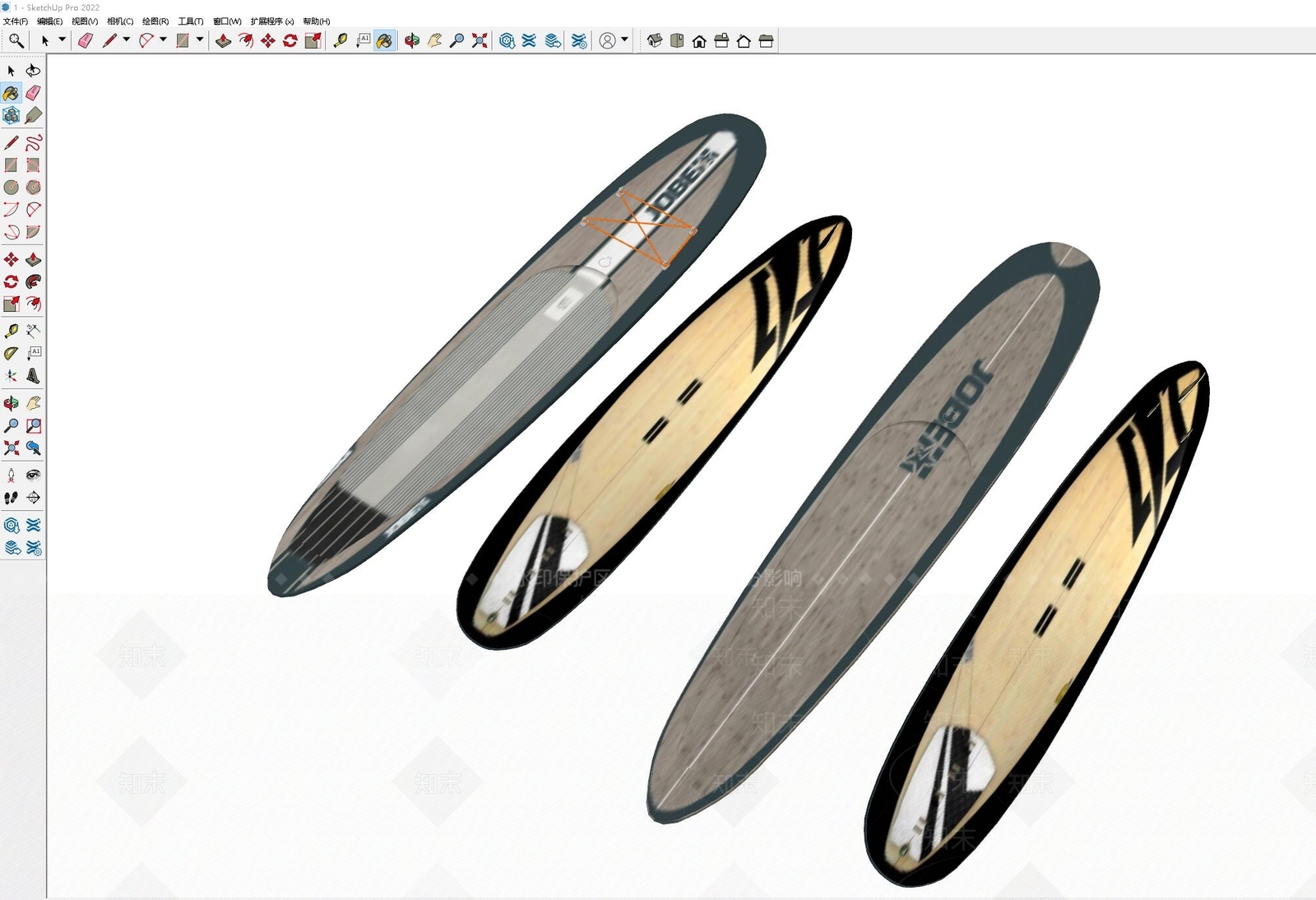Activate the Follow Me tool
1316x900 pixels.
click(x=33, y=281)
